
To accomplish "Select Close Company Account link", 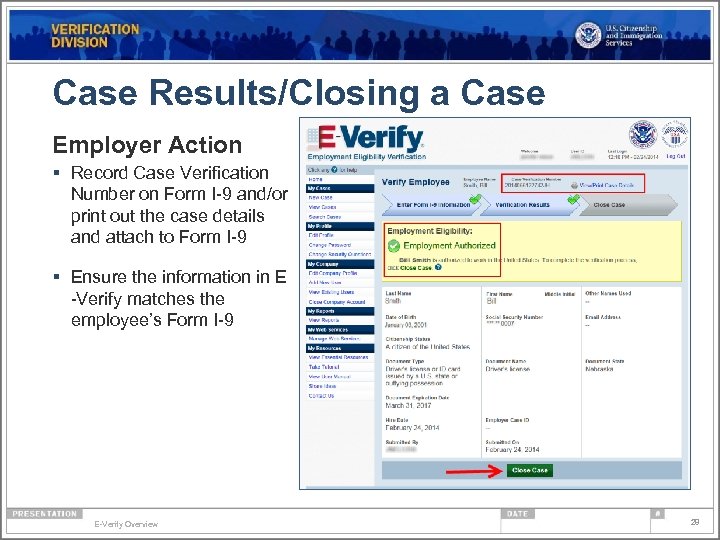I will pyautogui.click(x=337, y=302).
